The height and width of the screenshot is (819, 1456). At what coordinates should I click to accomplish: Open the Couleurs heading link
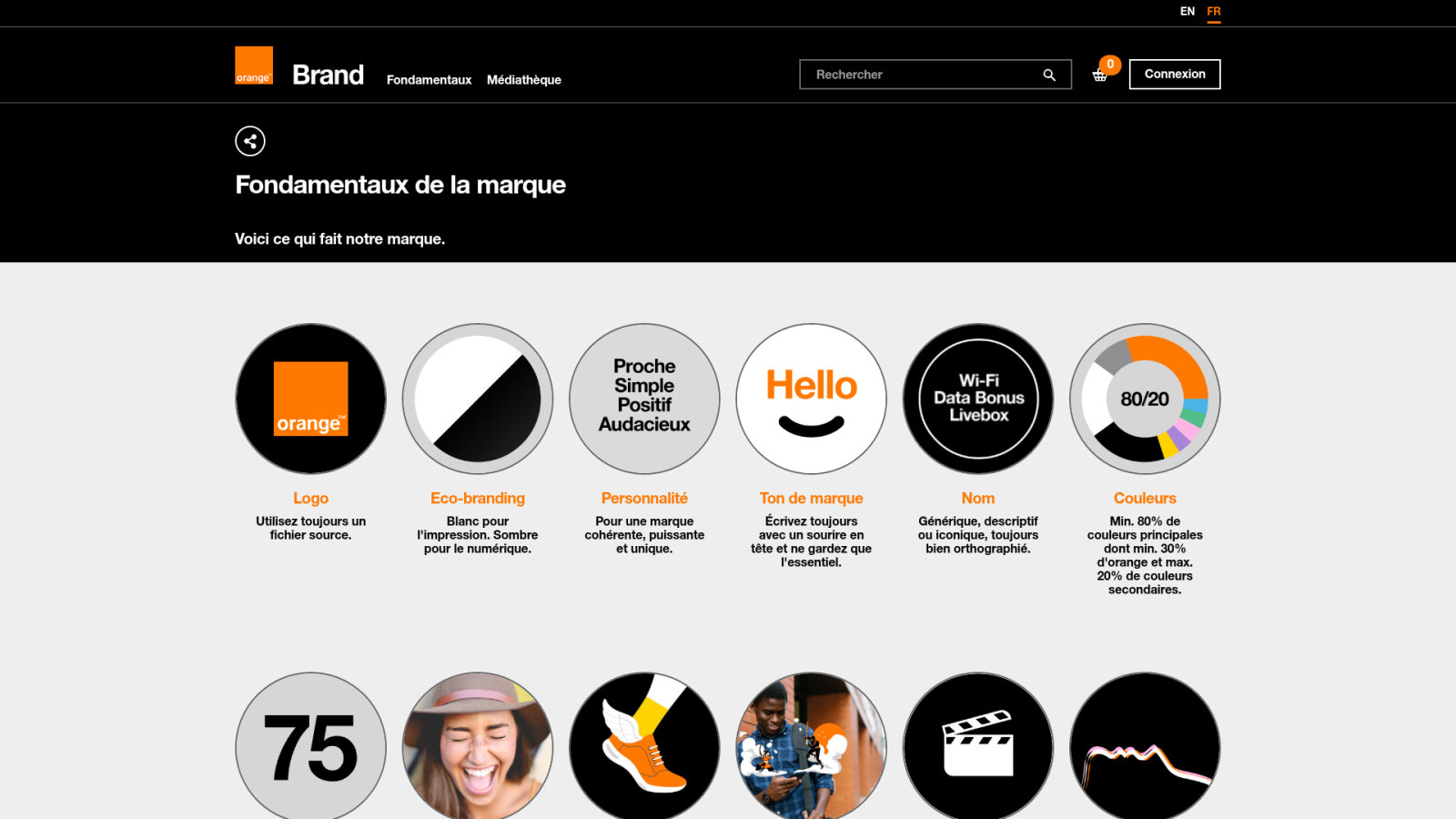click(x=1145, y=498)
